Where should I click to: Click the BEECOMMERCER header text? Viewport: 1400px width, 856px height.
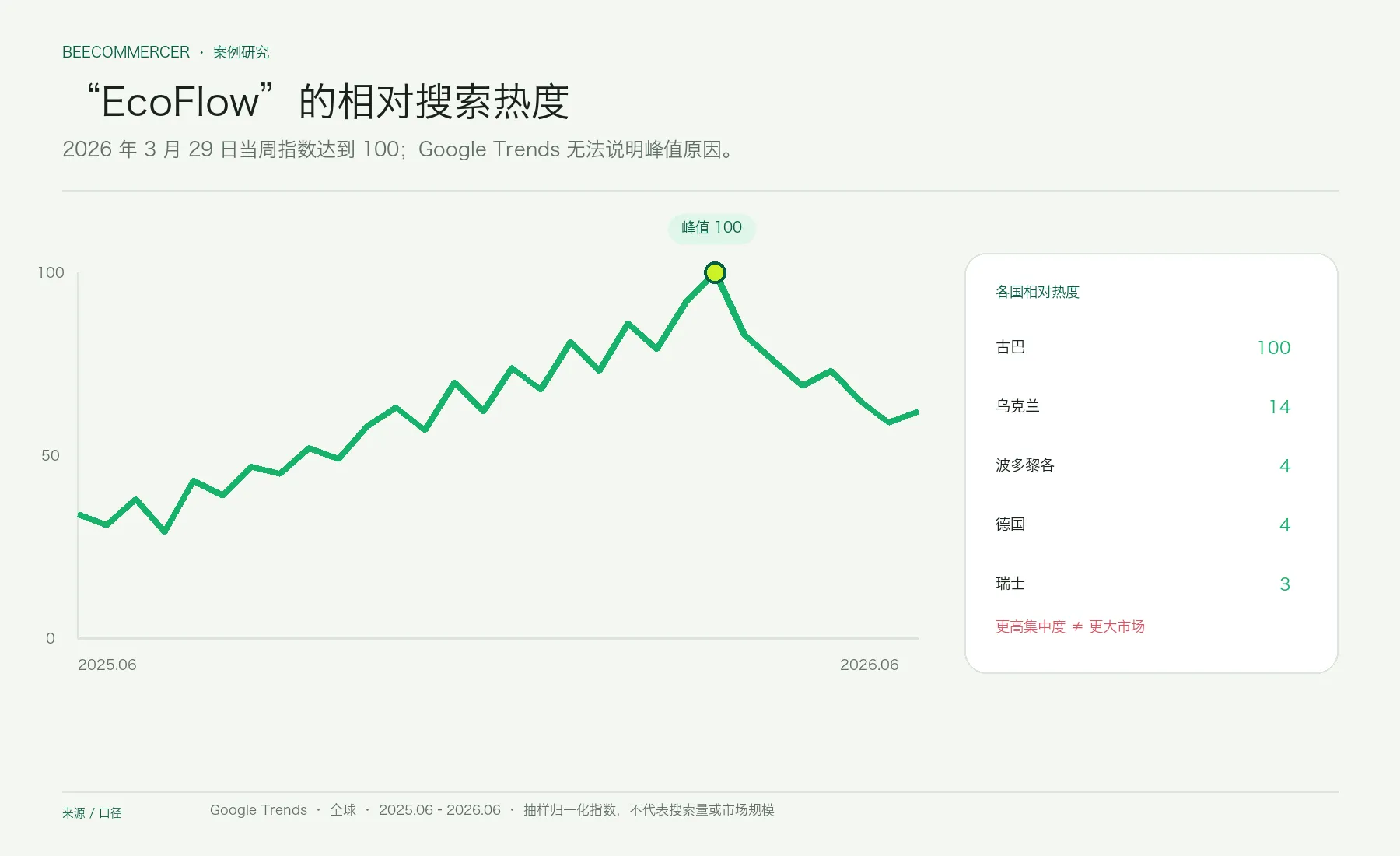(x=126, y=52)
